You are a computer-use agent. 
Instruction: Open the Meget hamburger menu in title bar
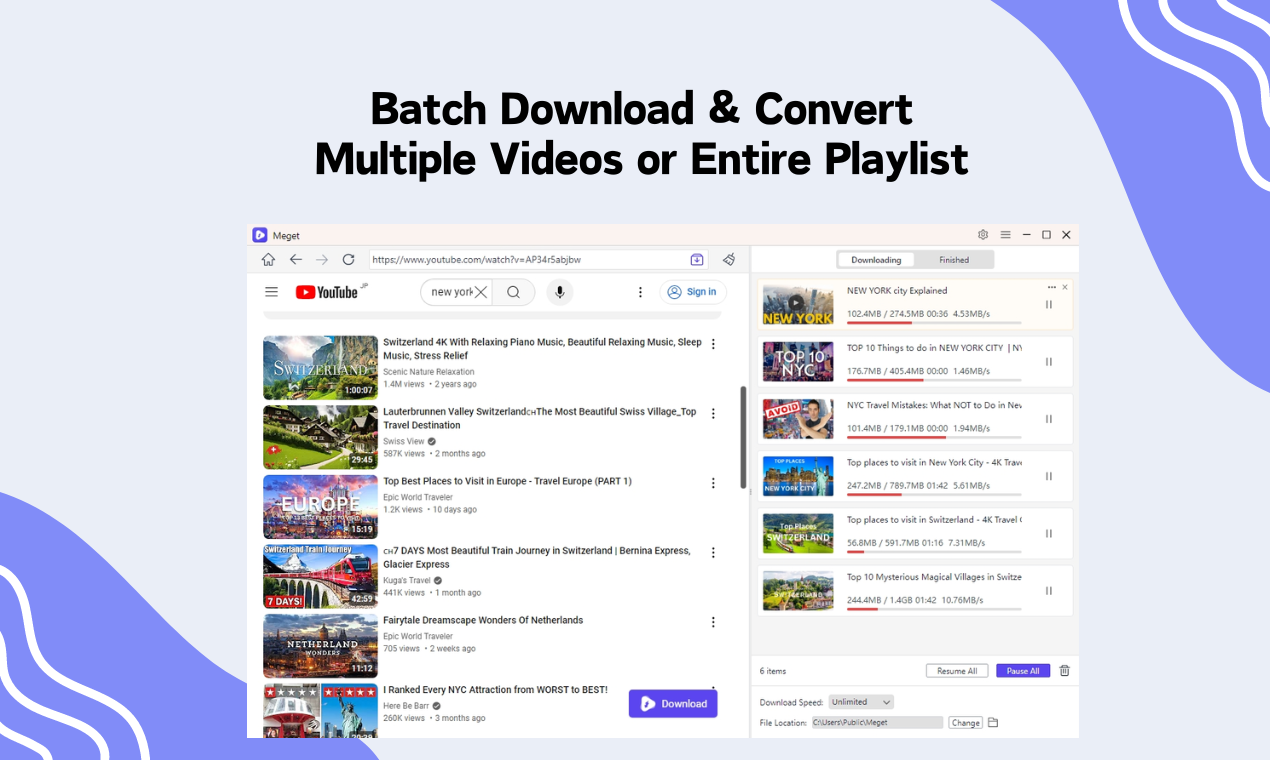coord(1005,235)
